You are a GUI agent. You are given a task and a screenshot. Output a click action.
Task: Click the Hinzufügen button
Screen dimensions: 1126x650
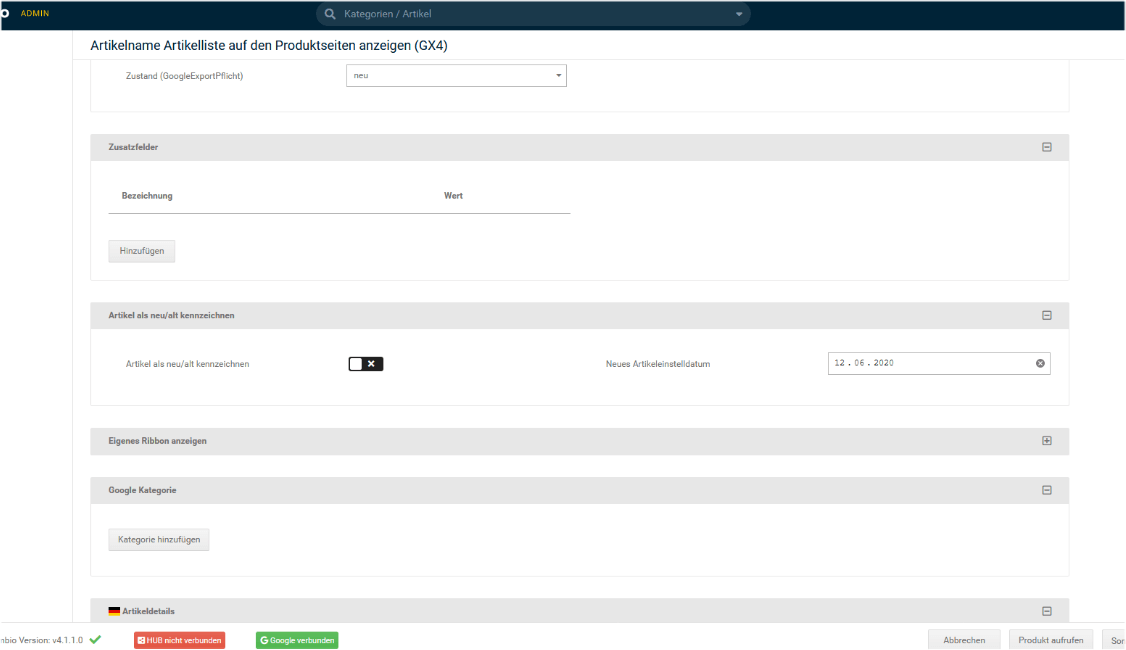click(x=142, y=251)
